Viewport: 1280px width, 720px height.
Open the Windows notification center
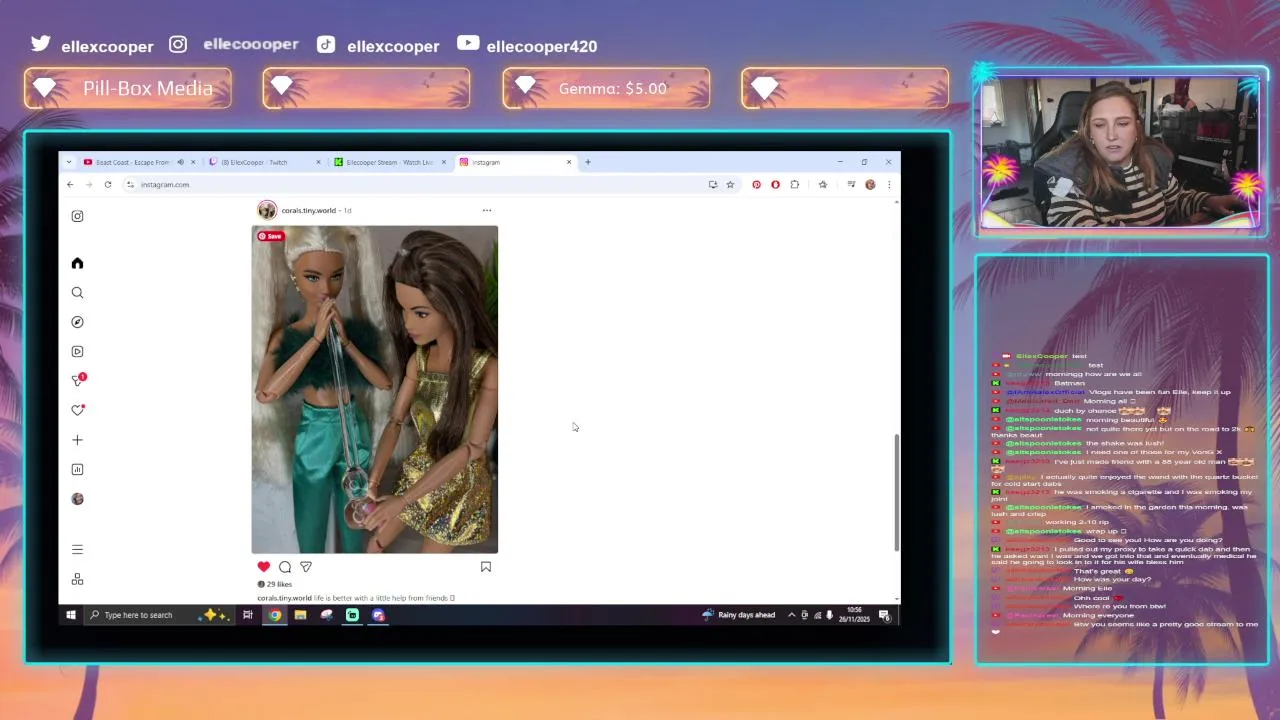click(x=885, y=615)
